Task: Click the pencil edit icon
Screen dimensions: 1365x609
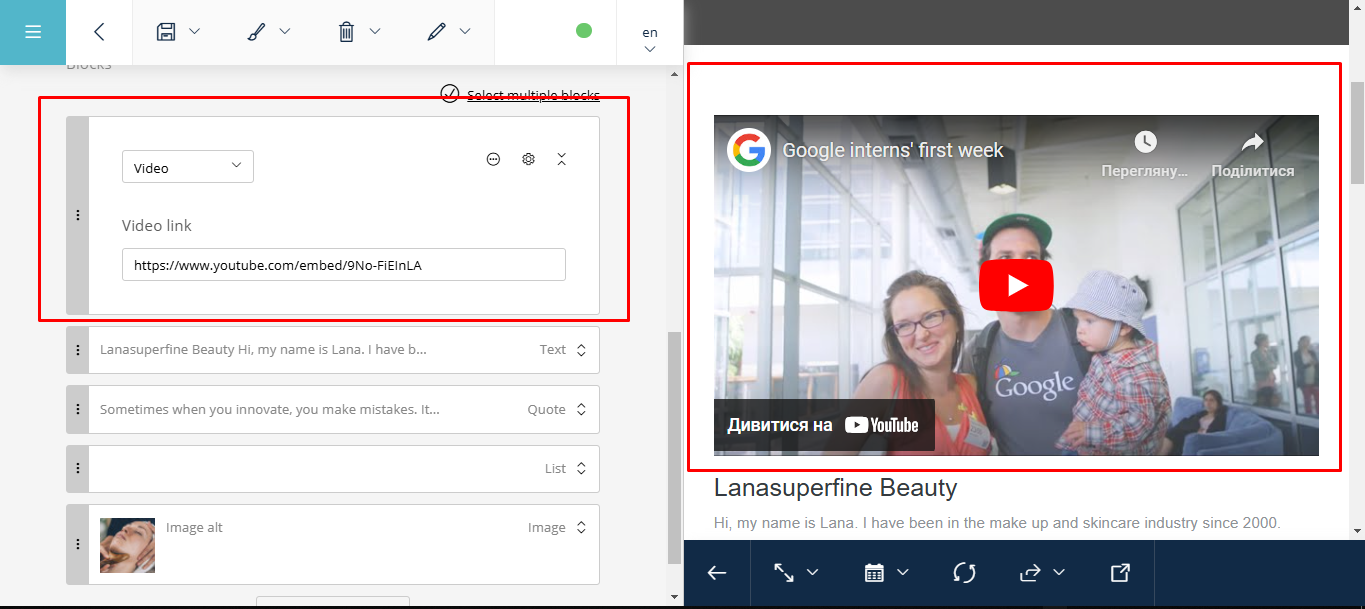Action: coord(436,32)
